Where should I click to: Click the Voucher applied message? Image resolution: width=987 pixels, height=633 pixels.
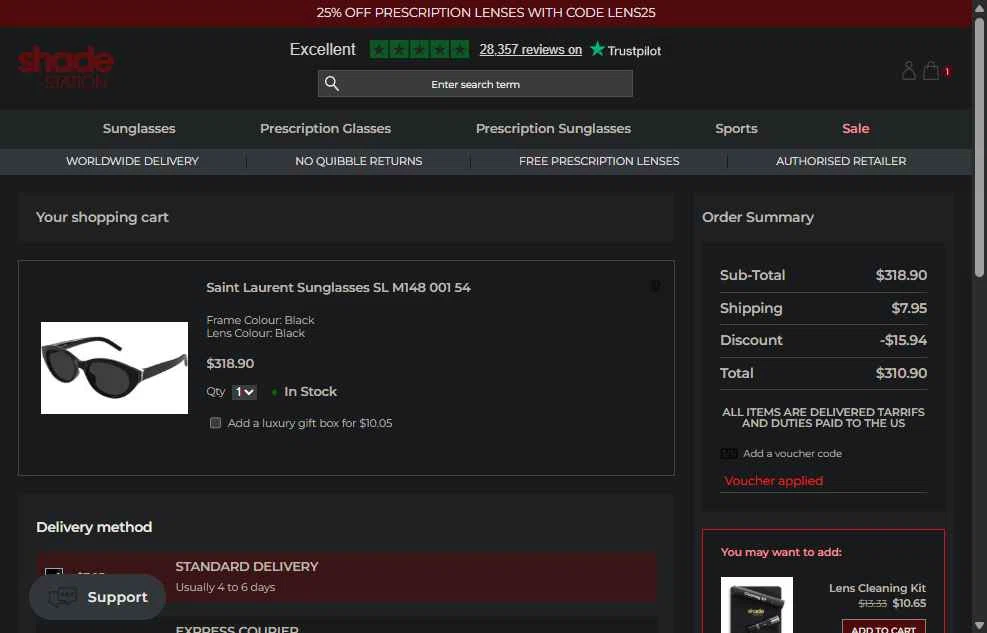coord(774,481)
